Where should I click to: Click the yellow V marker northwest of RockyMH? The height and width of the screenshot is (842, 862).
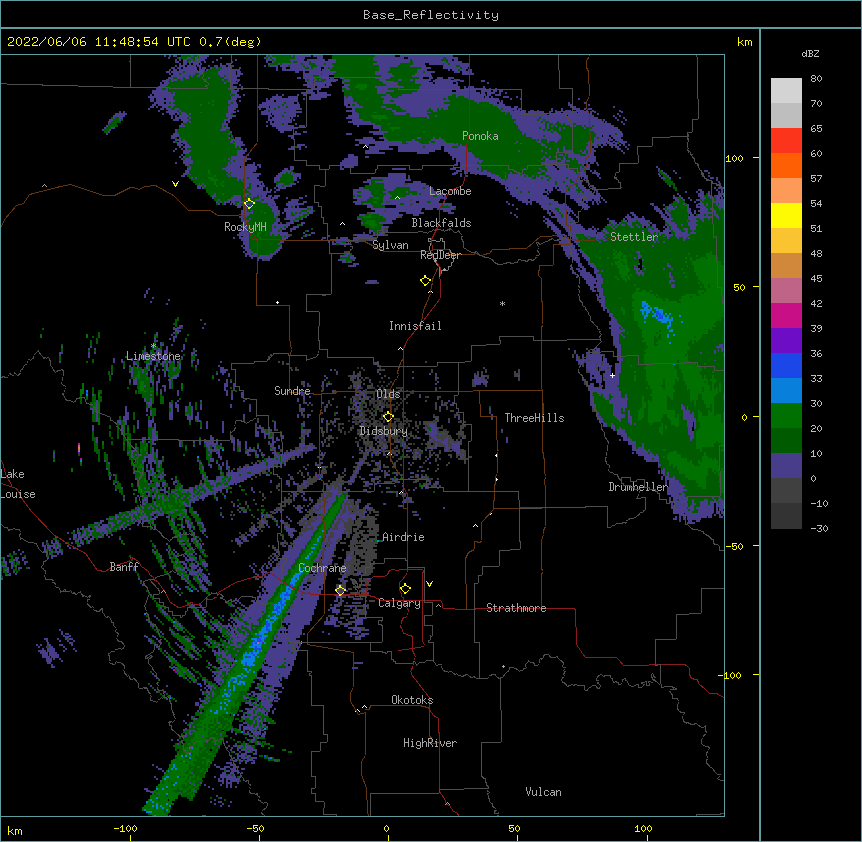[175, 184]
